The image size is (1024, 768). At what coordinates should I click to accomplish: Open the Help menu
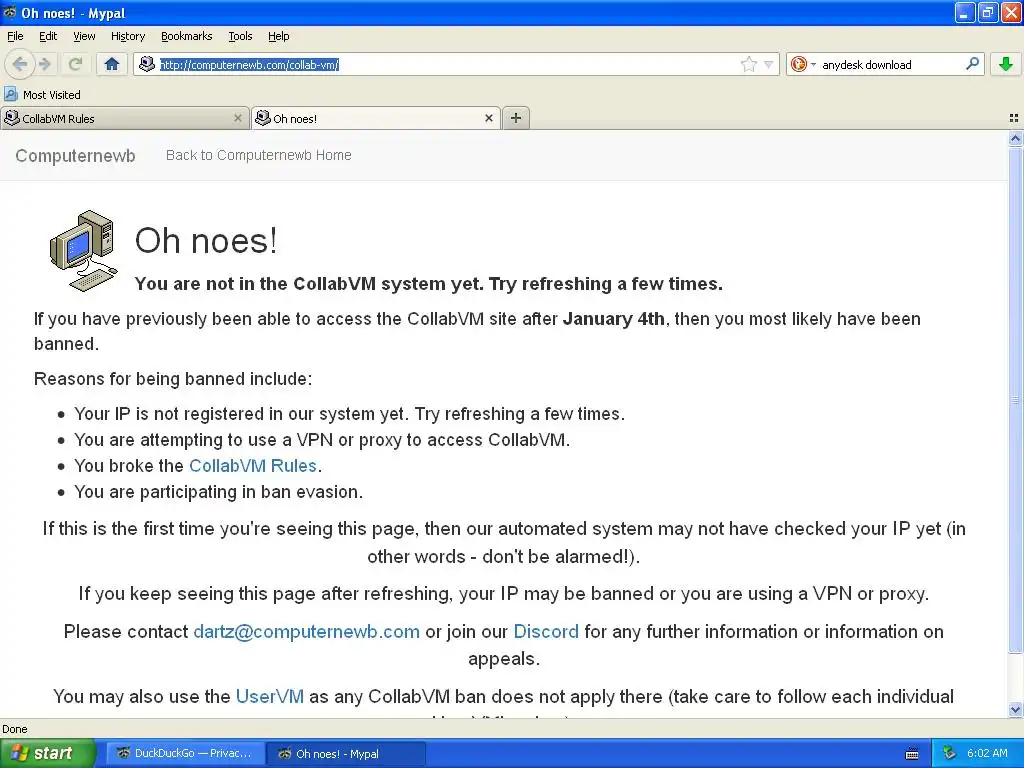point(279,36)
